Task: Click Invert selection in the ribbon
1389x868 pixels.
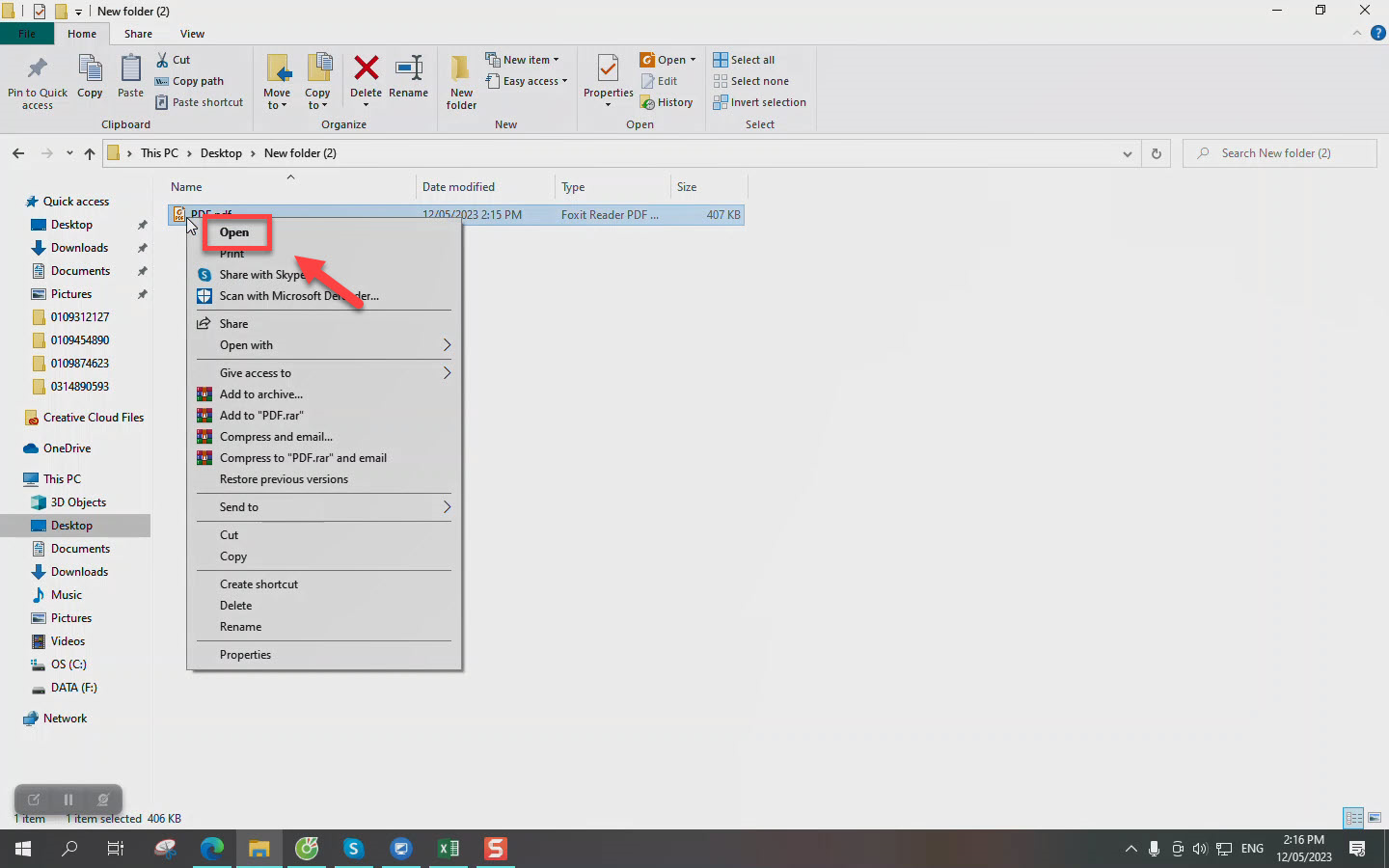Action: (x=767, y=102)
